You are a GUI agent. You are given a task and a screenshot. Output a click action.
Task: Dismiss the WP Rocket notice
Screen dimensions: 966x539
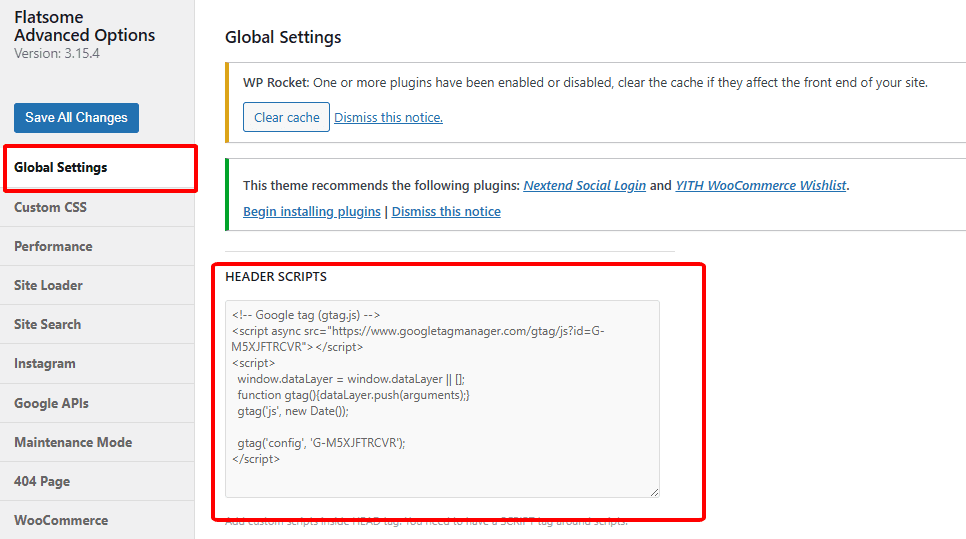point(388,117)
